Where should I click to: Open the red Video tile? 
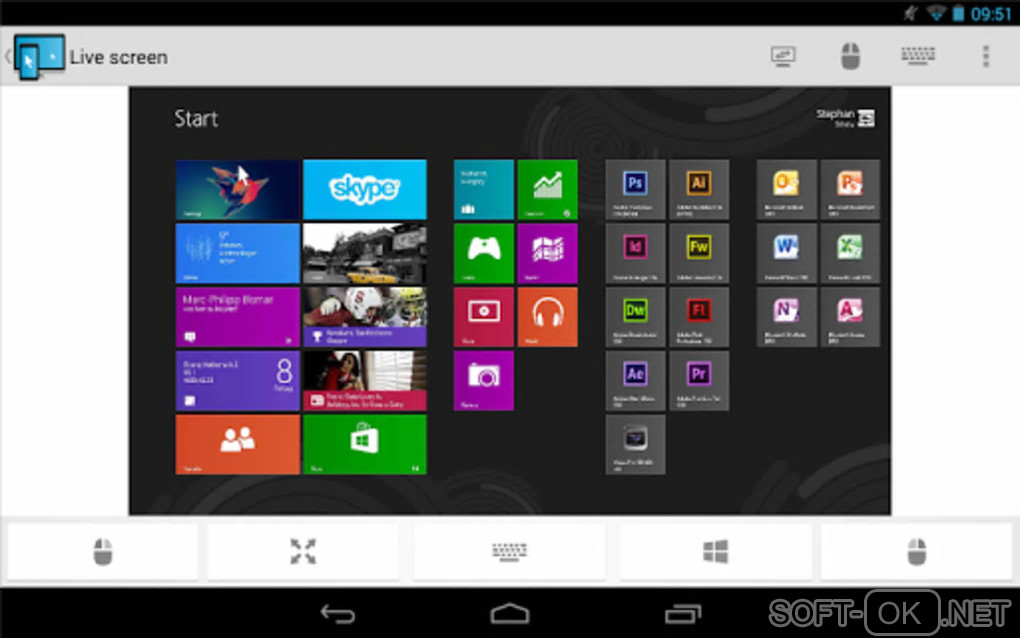(484, 317)
